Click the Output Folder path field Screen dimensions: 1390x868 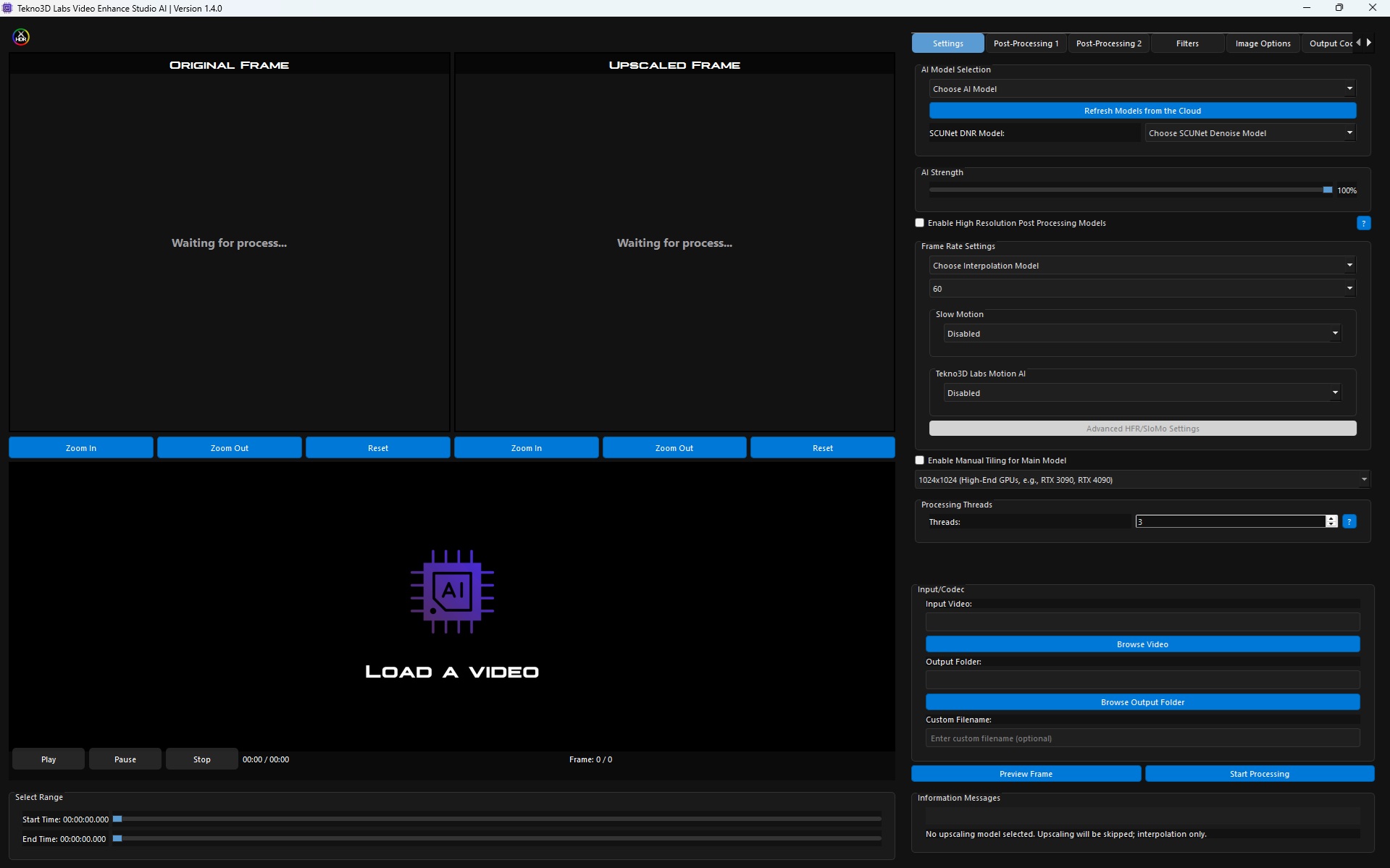(1142, 680)
